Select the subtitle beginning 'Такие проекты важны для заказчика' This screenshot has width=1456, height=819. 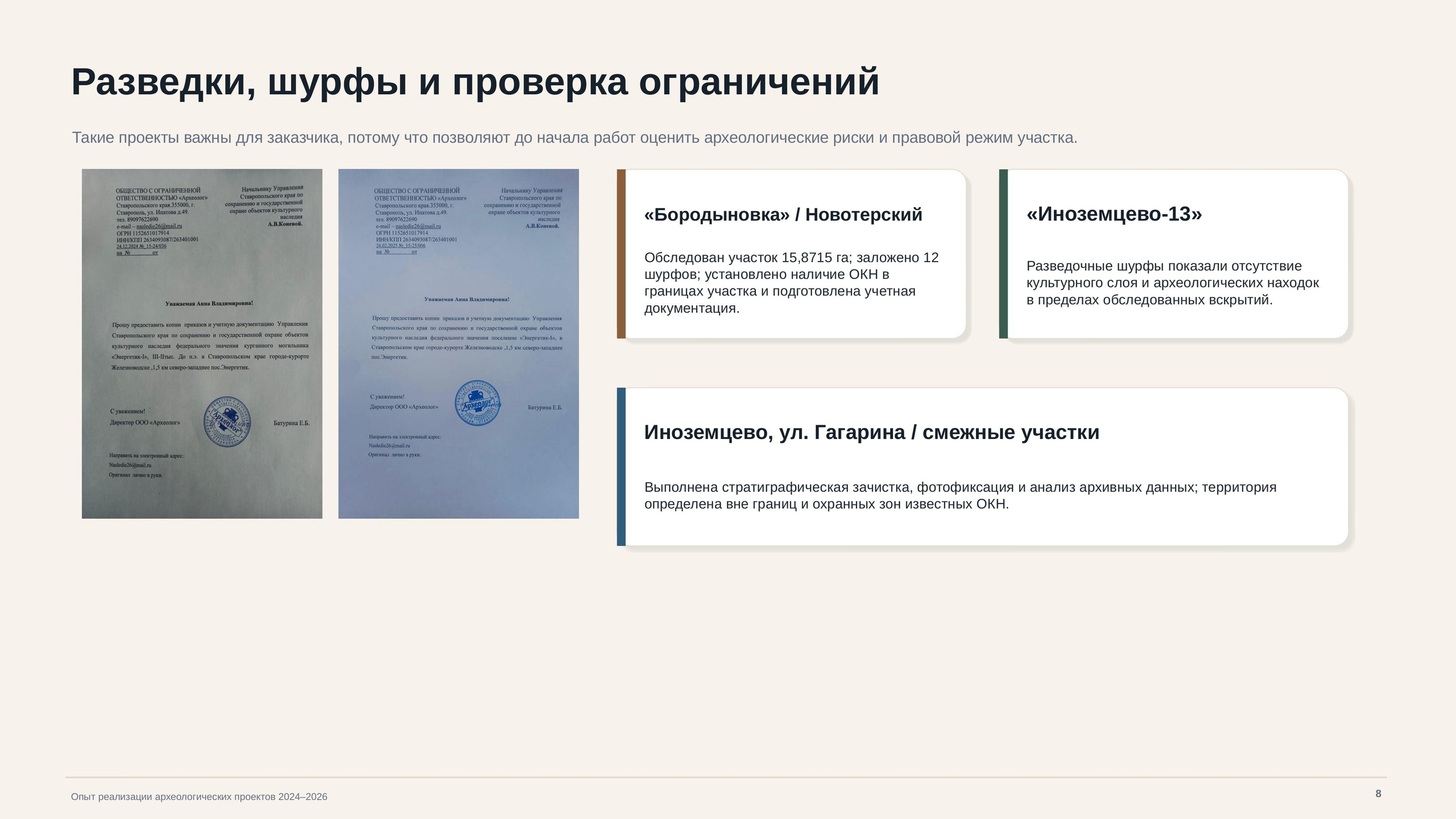pos(574,138)
